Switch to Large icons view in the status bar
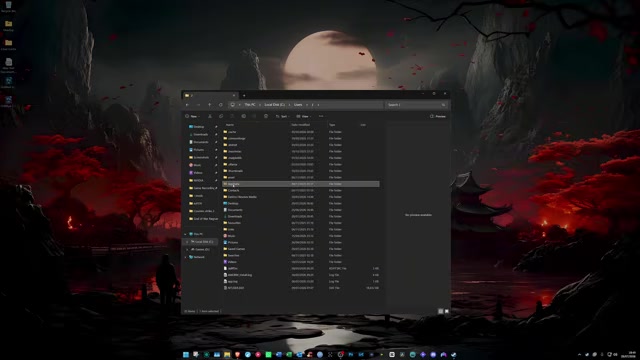The width and height of the screenshot is (640, 360). point(447,311)
